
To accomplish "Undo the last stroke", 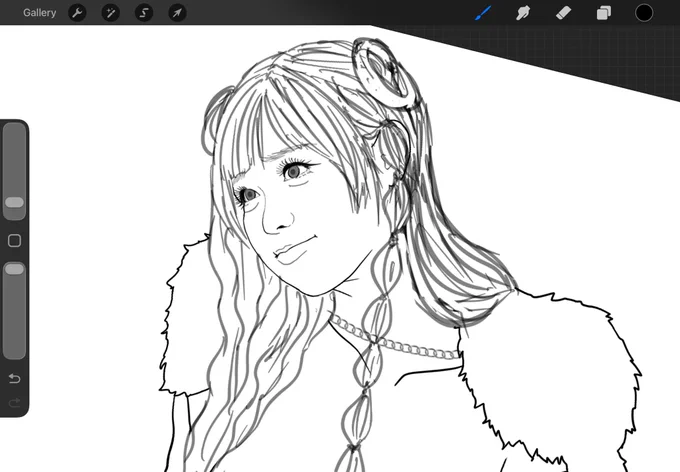I will click(x=14, y=379).
